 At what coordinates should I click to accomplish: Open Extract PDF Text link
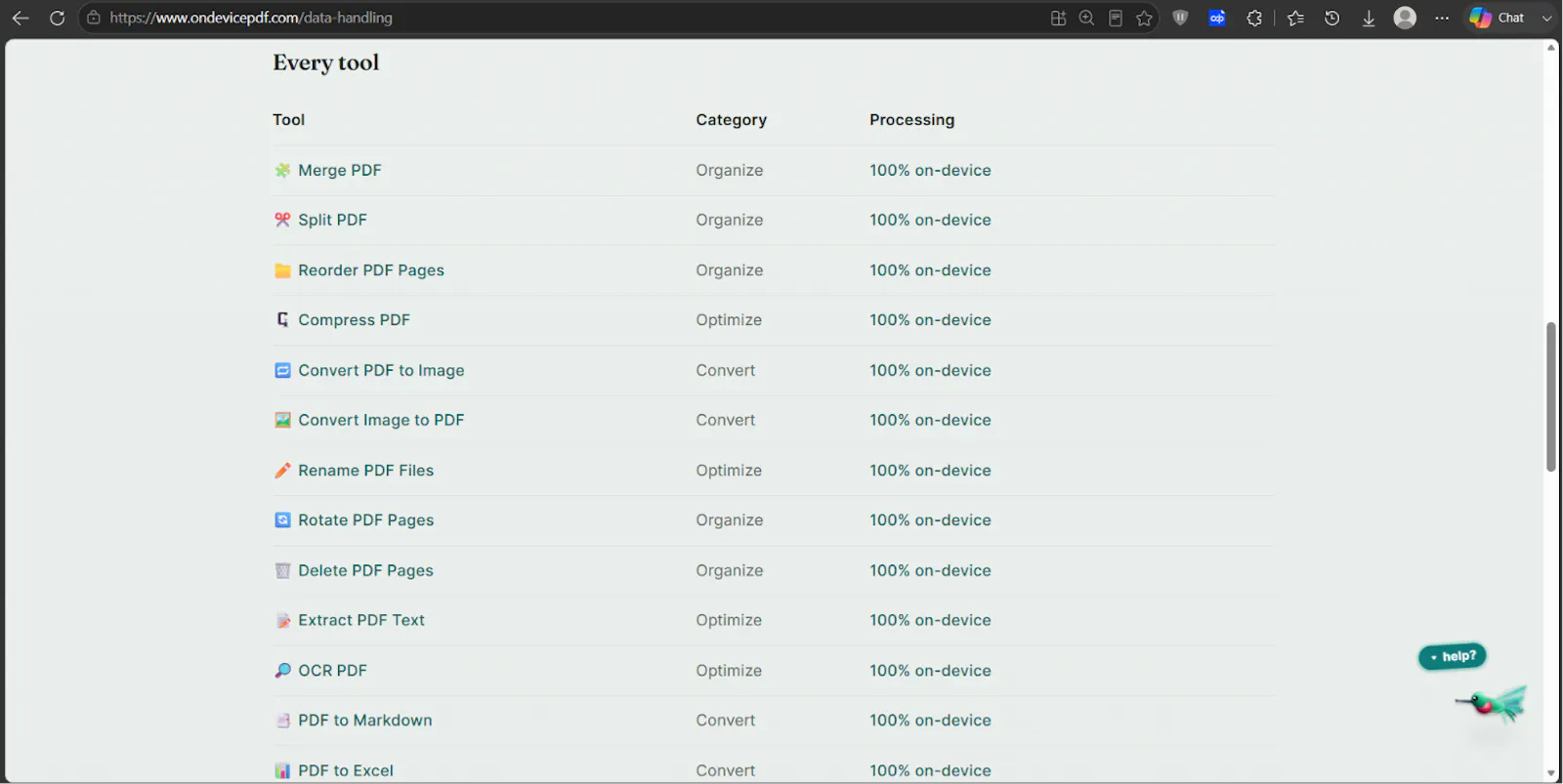coord(361,620)
